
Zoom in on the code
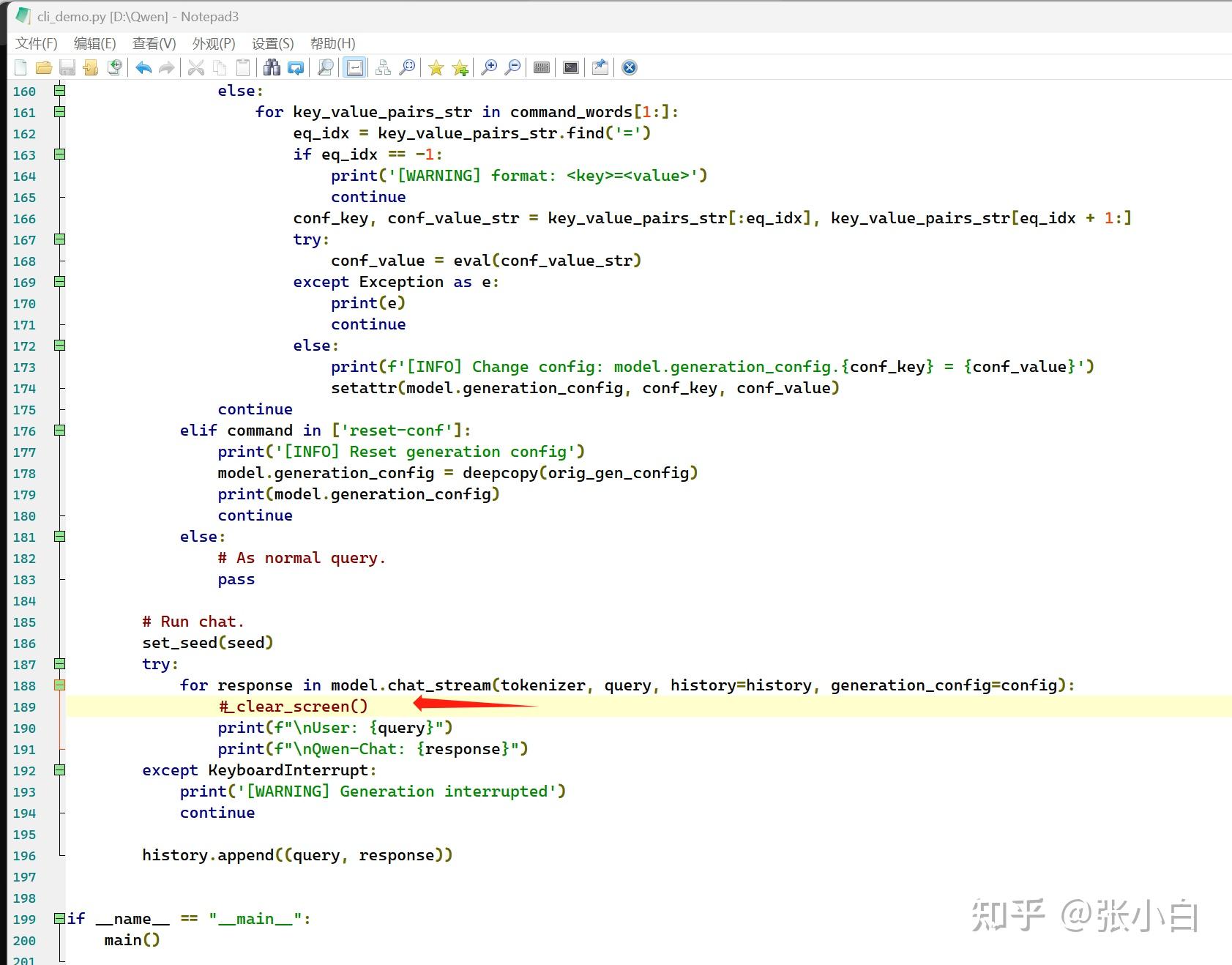click(490, 67)
